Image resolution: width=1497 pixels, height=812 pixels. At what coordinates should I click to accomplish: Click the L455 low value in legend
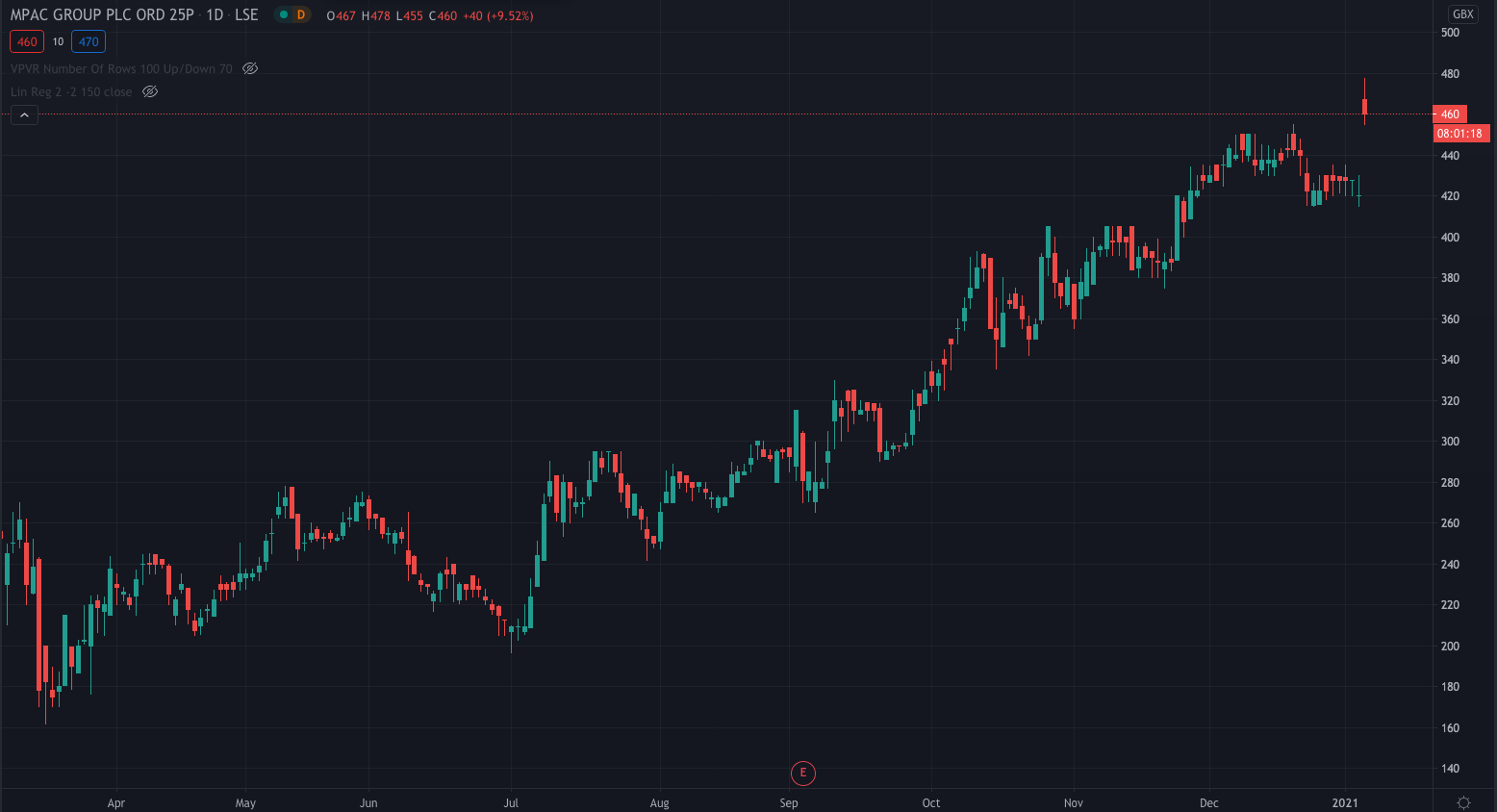[410, 15]
